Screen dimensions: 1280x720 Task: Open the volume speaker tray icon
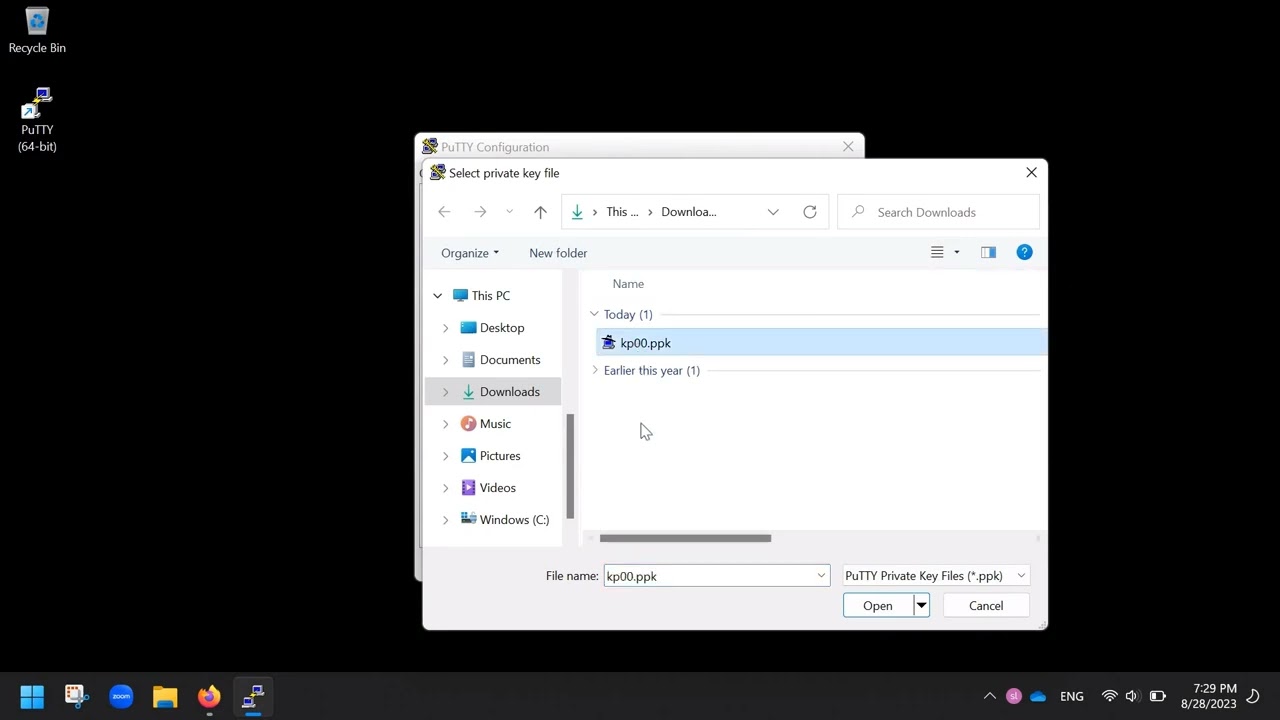(x=1132, y=696)
